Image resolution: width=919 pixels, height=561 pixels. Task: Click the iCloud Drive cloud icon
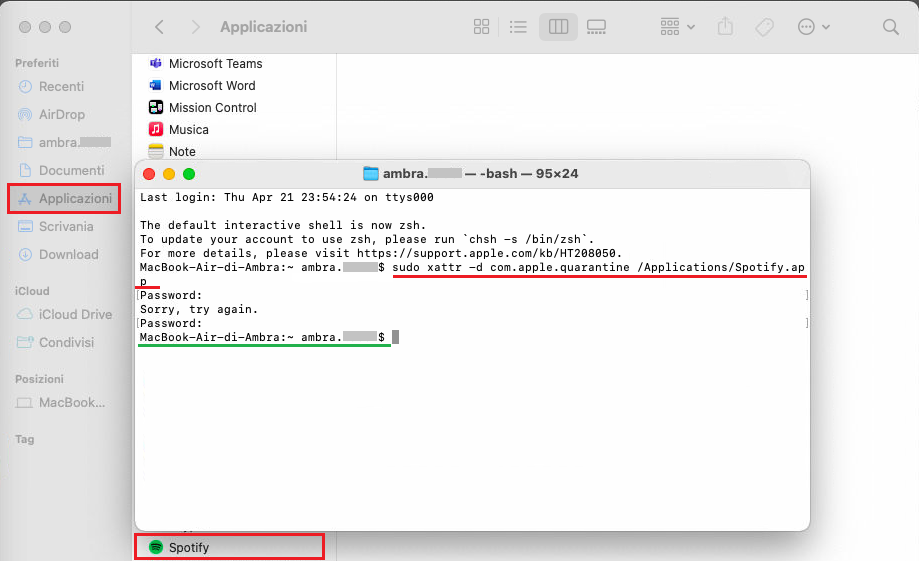pos(25,315)
